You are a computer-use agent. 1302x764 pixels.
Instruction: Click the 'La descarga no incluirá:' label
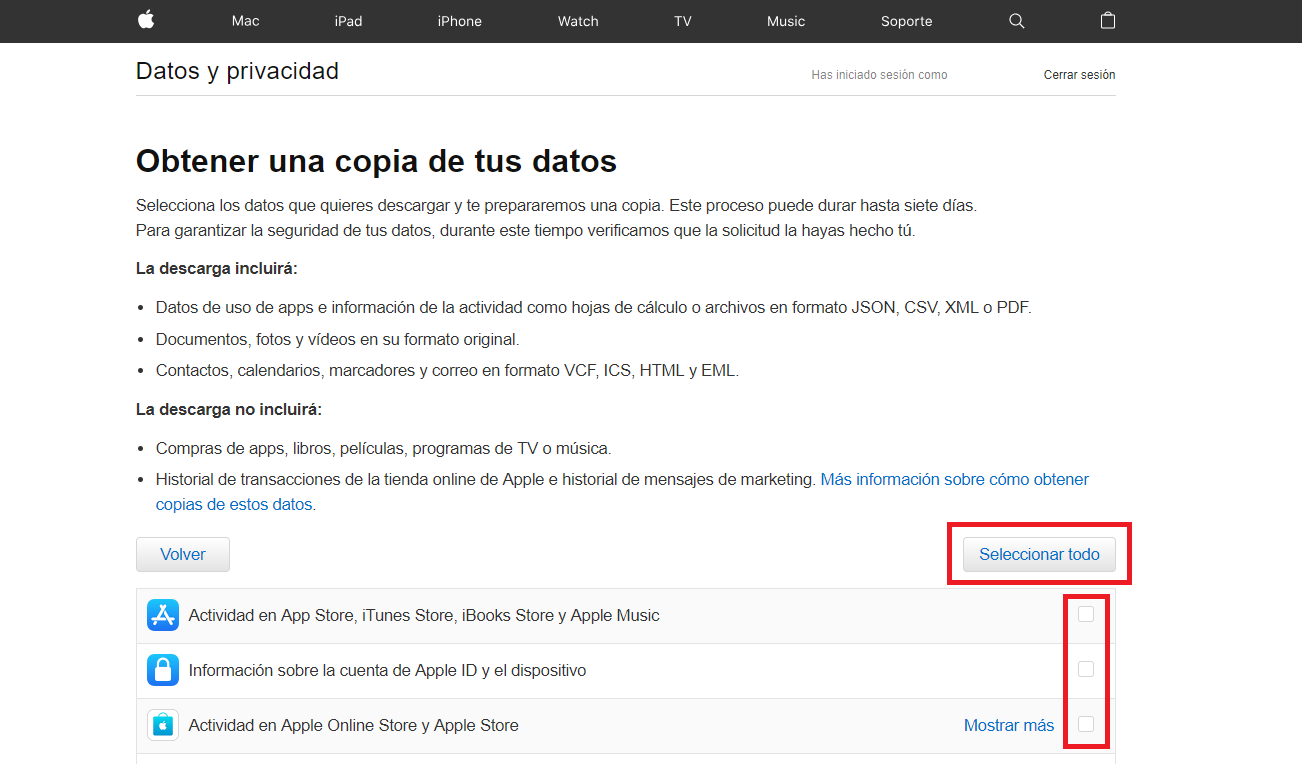229,410
